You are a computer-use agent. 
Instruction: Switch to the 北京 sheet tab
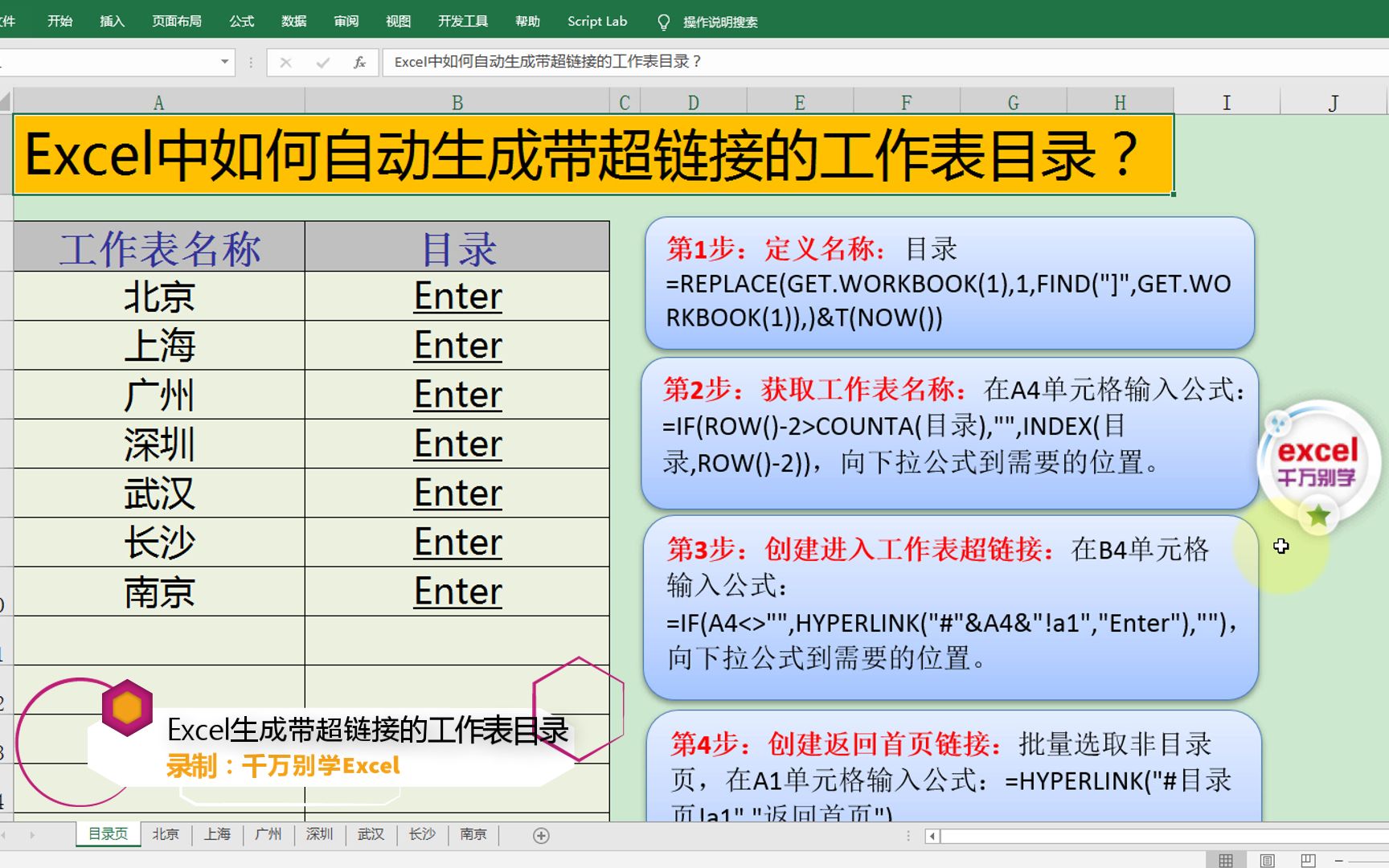point(166,836)
